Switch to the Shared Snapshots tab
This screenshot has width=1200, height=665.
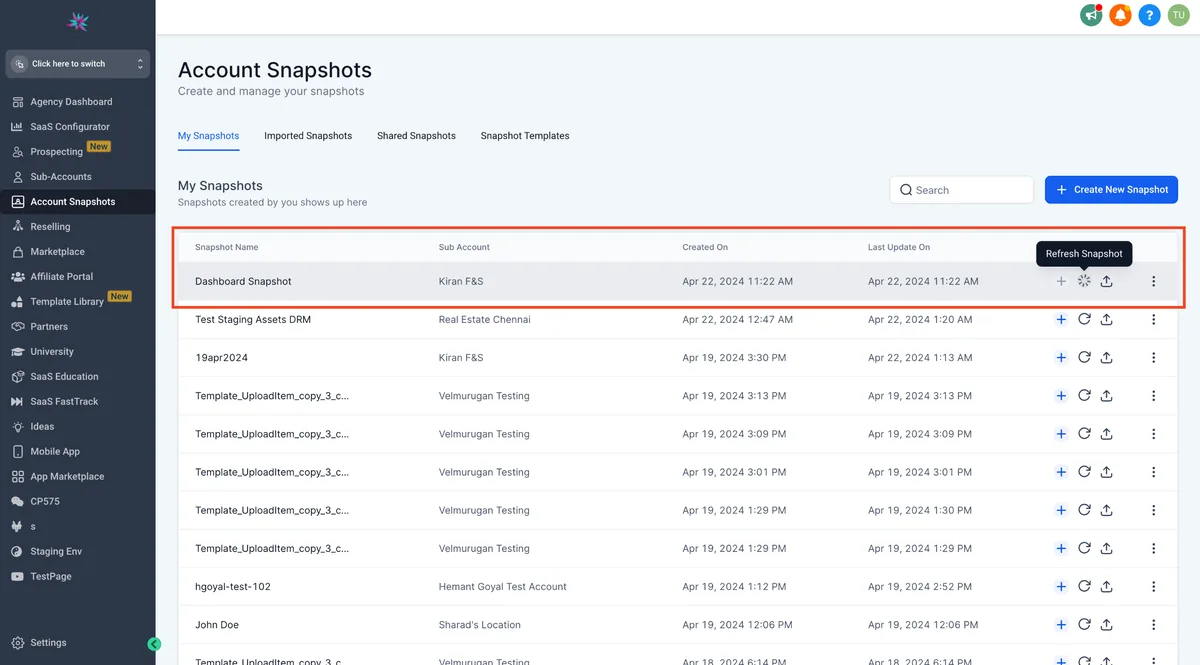tap(416, 136)
